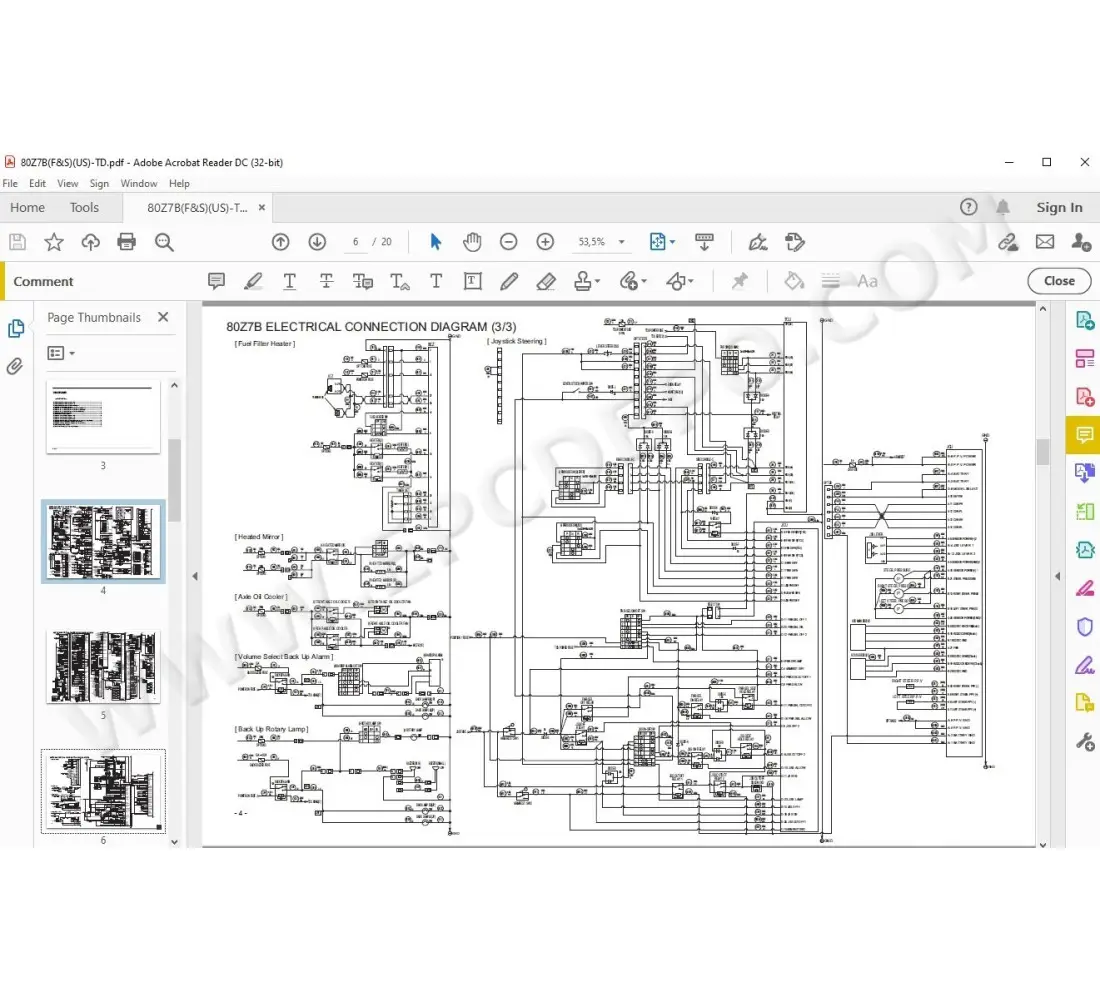Screen dimensions: 1100x1000
Task: Close the Comment toolbar
Action: (x=1059, y=281)
